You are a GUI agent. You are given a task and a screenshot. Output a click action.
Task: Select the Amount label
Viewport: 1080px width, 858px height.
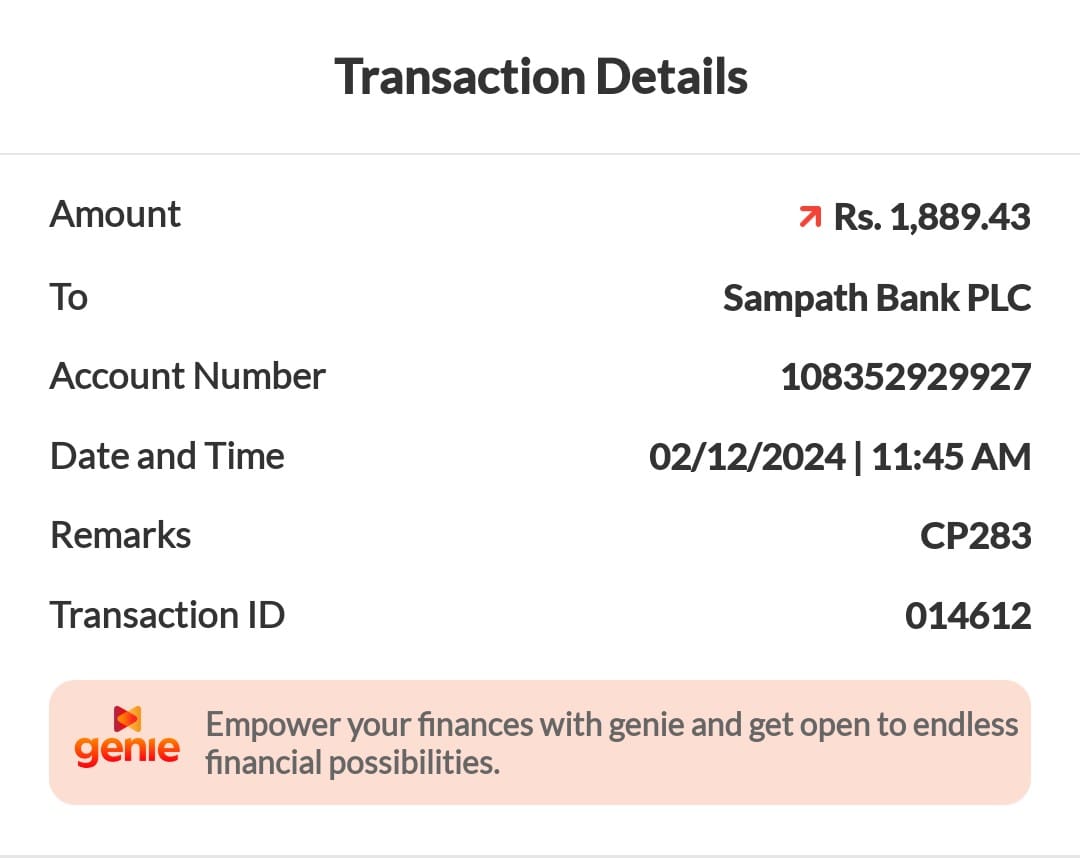115,215
